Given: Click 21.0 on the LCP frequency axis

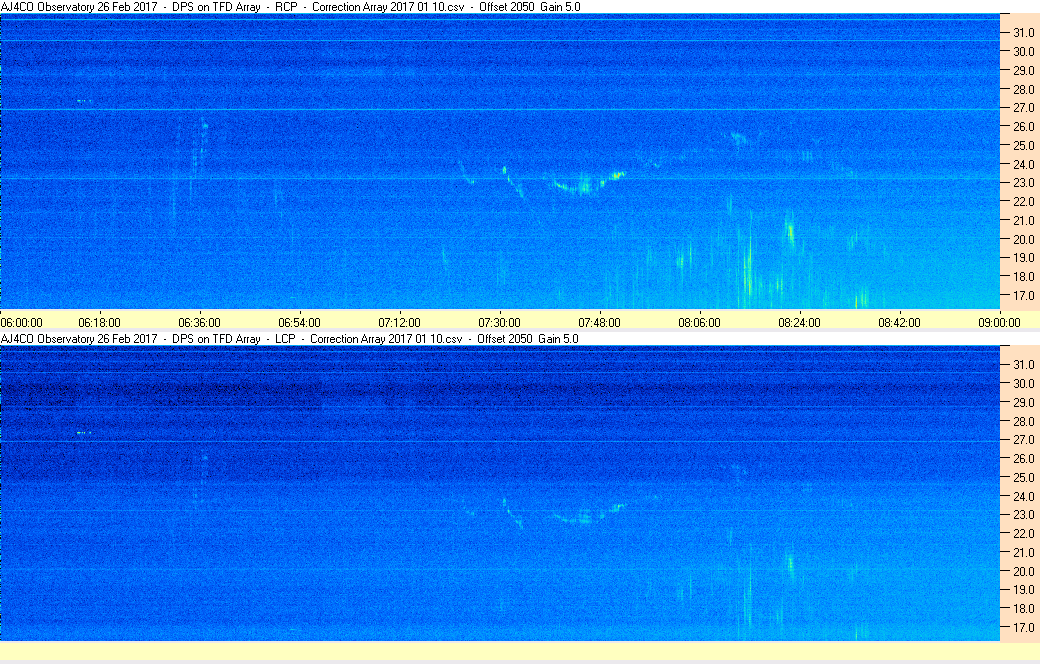Looking at the screenshot, I should 1023,553.
